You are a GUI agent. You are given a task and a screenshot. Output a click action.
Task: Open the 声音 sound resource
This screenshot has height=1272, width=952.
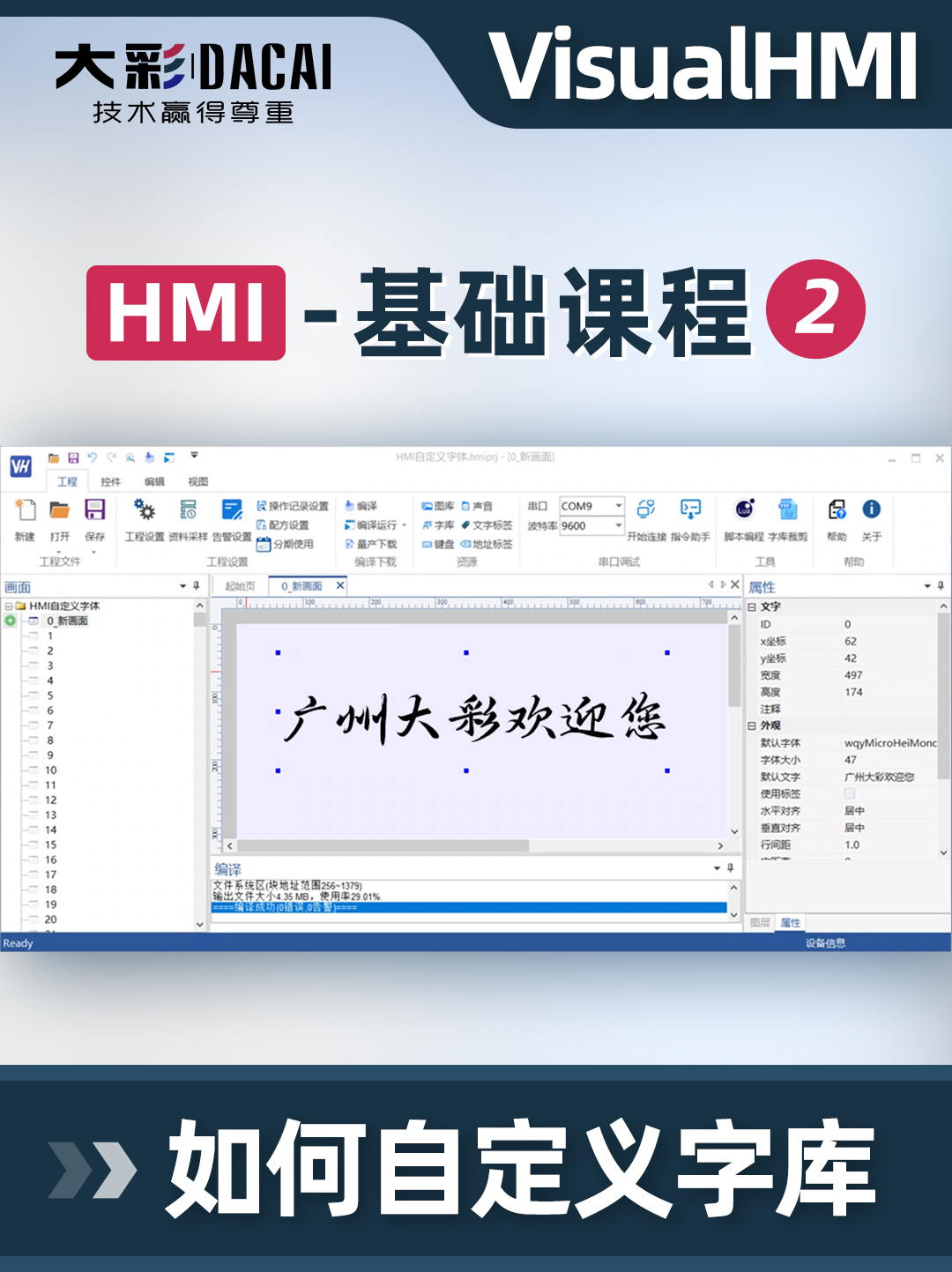point(477,506)
